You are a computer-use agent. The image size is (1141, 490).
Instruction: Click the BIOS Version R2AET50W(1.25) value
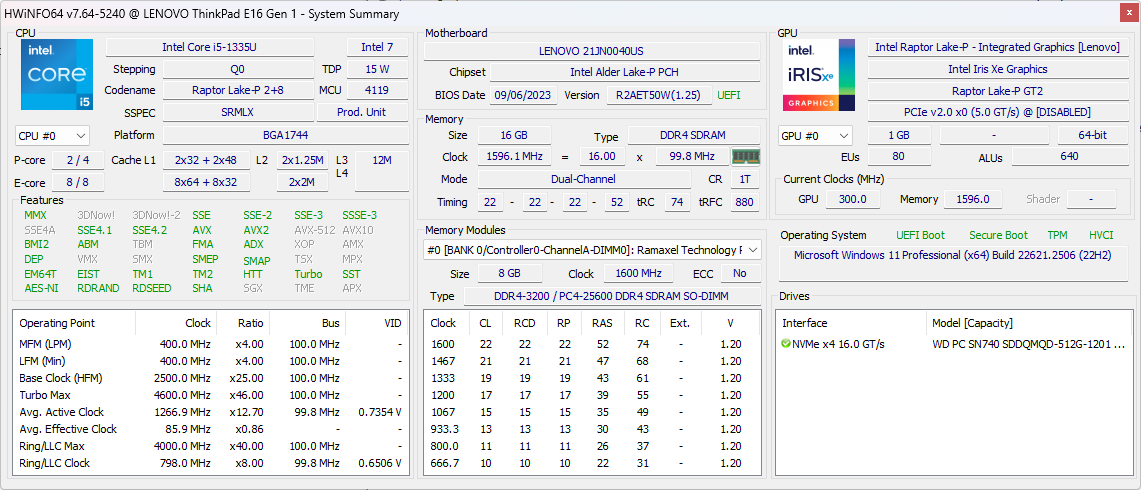[658, 95]
